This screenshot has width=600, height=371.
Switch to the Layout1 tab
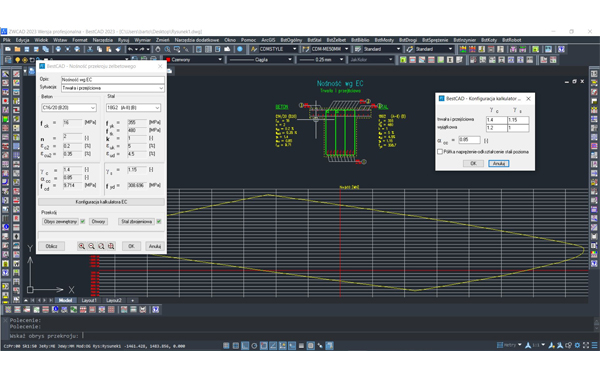[89, 301]
